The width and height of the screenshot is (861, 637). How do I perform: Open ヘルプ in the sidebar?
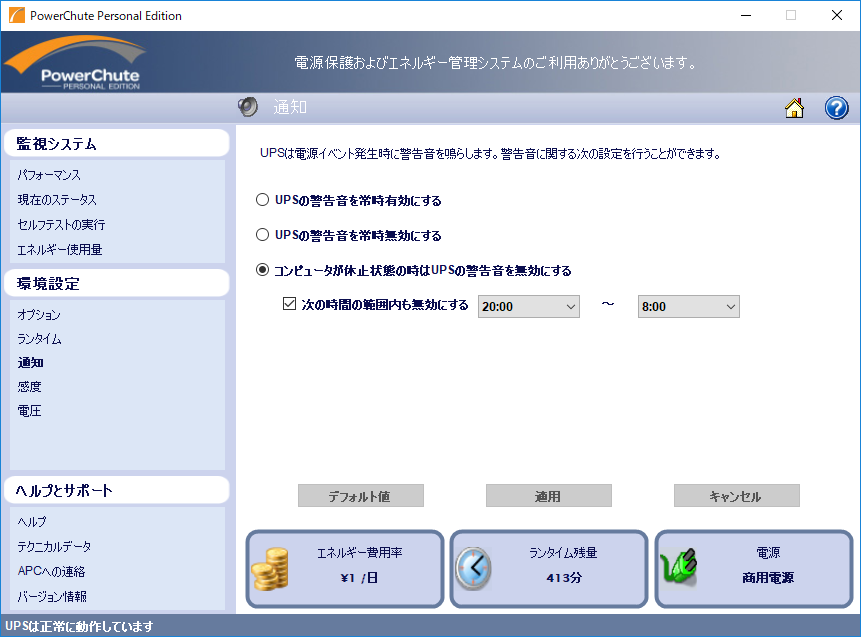(x=32, y=522)
